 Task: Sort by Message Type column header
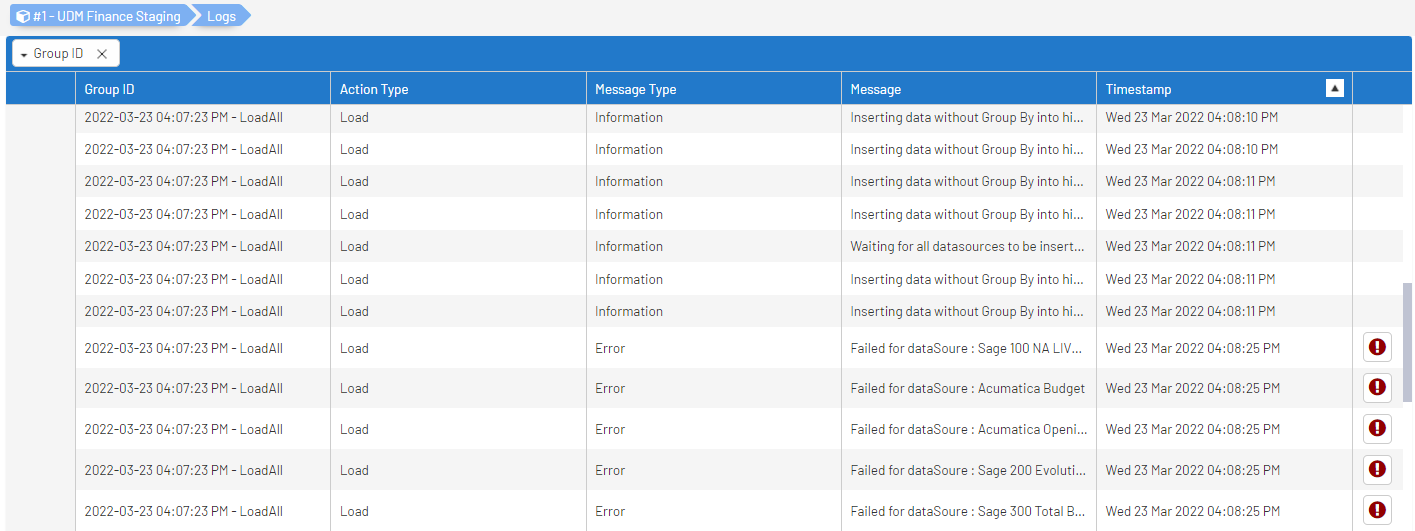pos(635,89)
